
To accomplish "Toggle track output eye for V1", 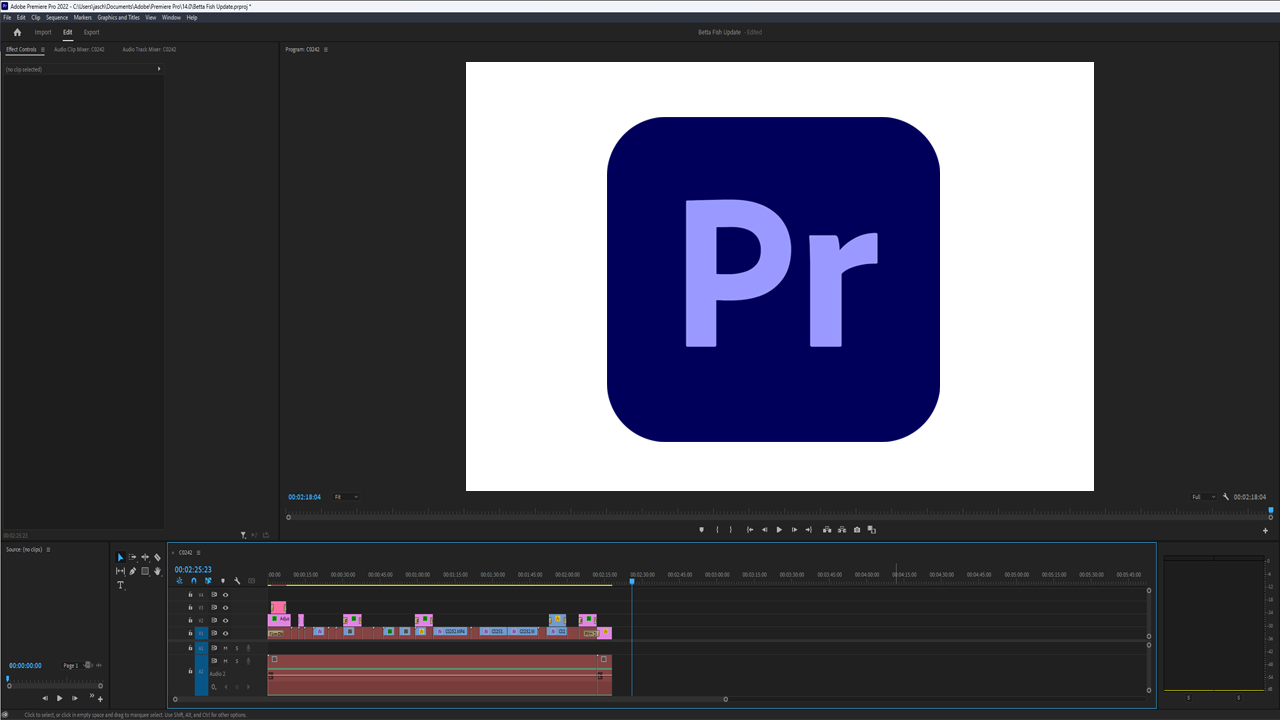I will [x=225, y=633].
